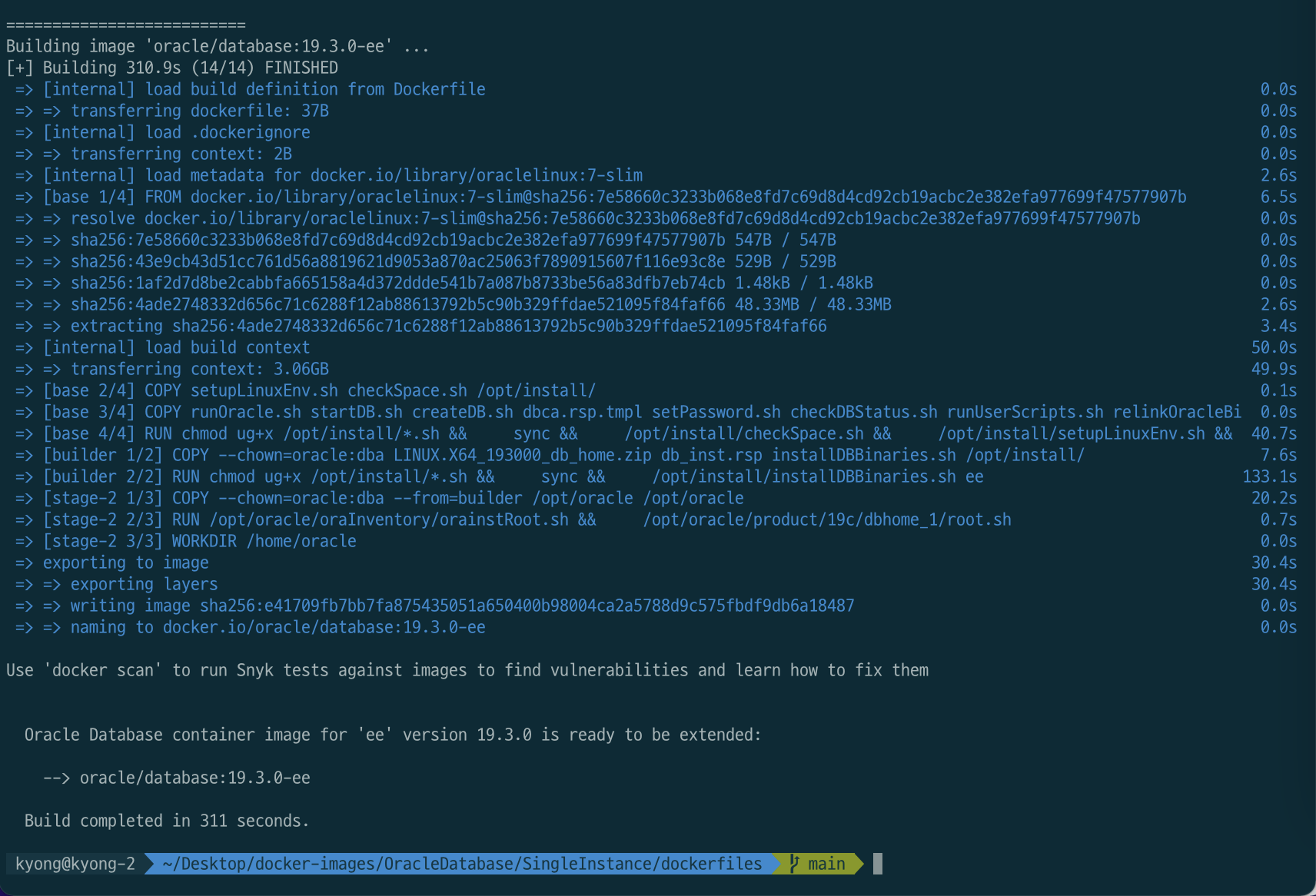The width and height of the screenshot is (1316, 896).
Task: Click '[+] Building 310.9s (14/14) FINISHED' line
Action: click(172, 68)
